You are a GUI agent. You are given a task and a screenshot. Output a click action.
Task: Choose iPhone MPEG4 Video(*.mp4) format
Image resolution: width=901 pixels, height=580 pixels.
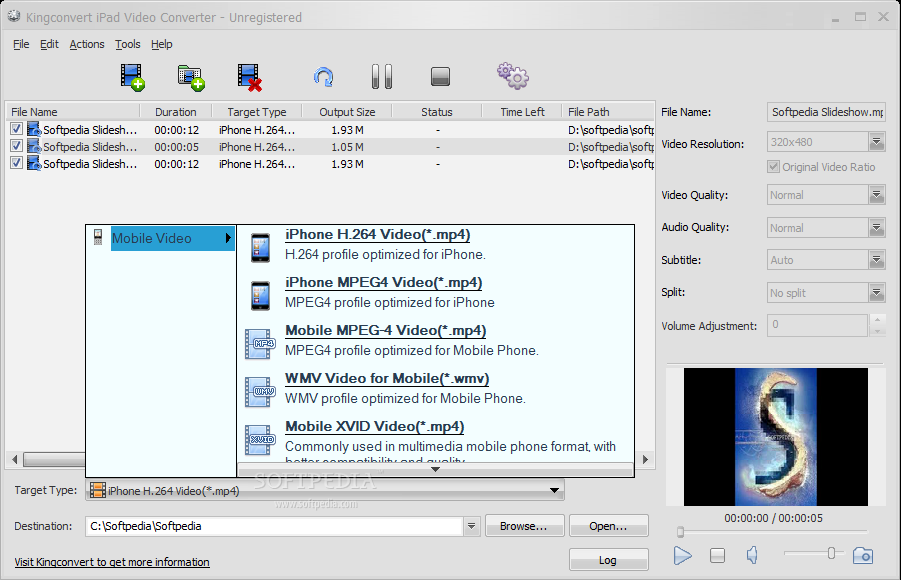(384, 282)
